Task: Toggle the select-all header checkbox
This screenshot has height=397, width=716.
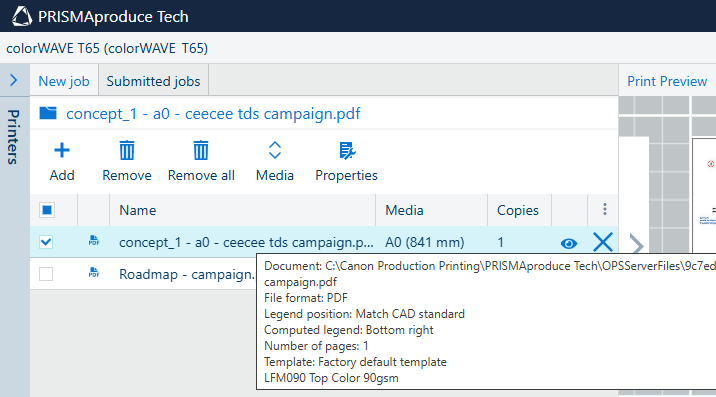Action: click(47, 210)
